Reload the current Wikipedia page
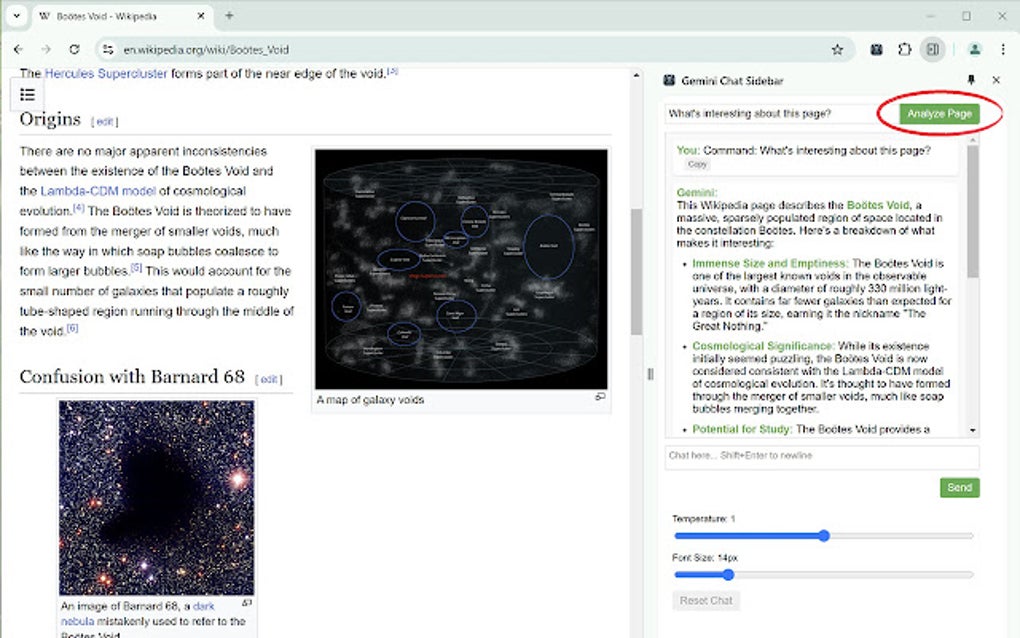Viewport: 1020px width, 638px height. tap(74, 49)
